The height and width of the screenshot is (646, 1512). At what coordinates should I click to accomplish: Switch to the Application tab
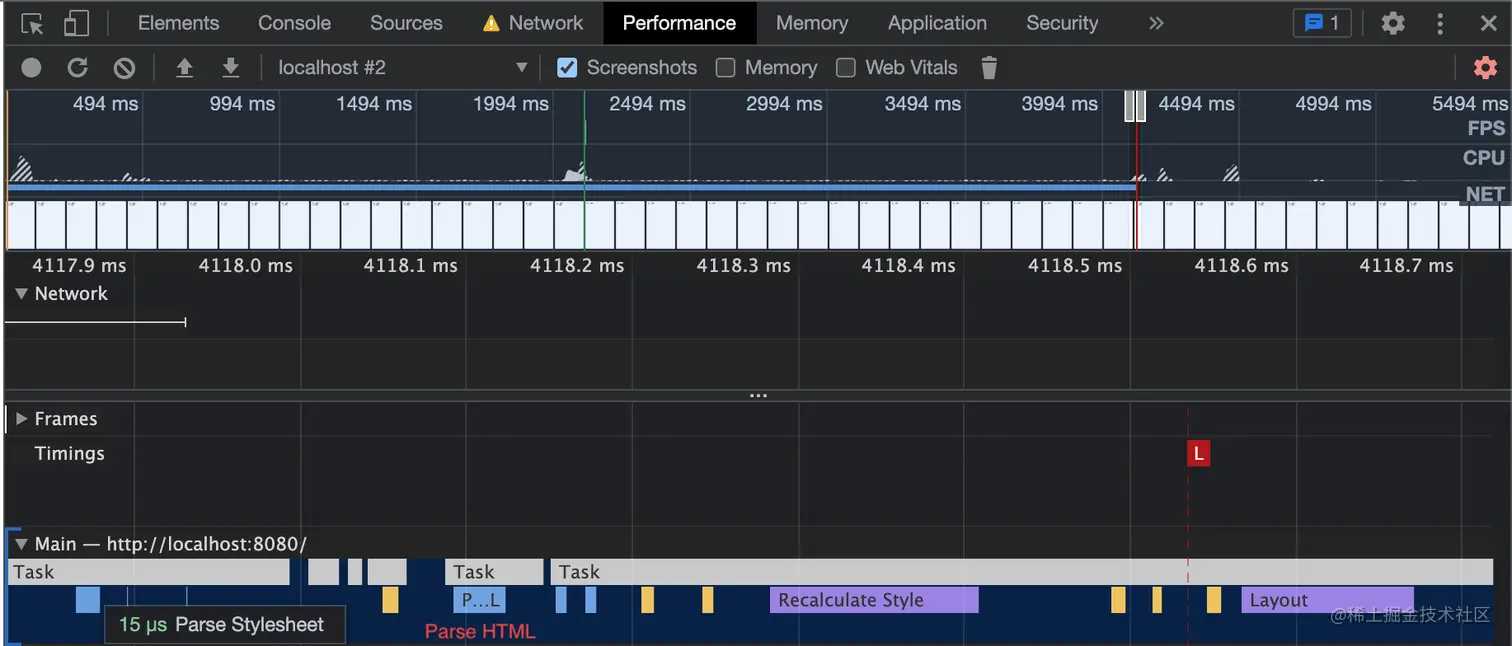[x=937, y=23]
